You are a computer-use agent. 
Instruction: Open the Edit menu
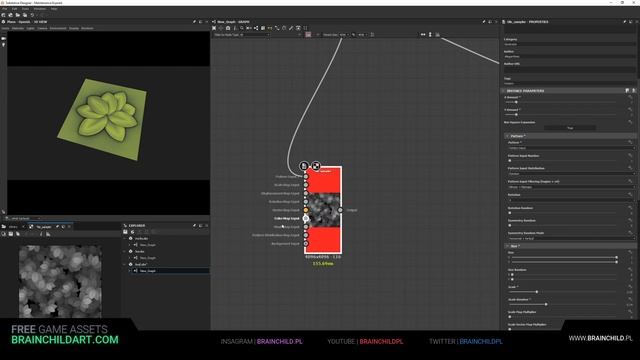pyautogui.click(x=14, y=9)
